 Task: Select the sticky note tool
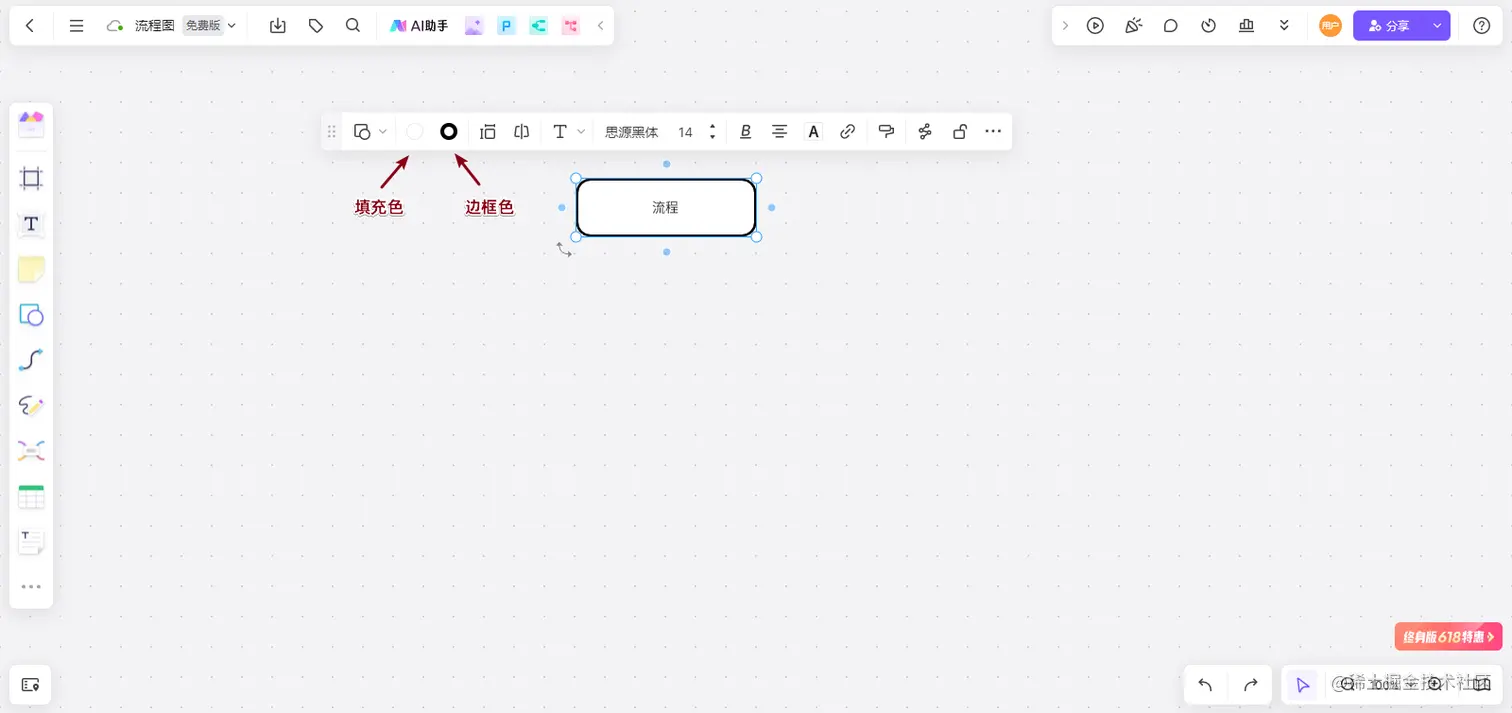(x=30, y=269)
